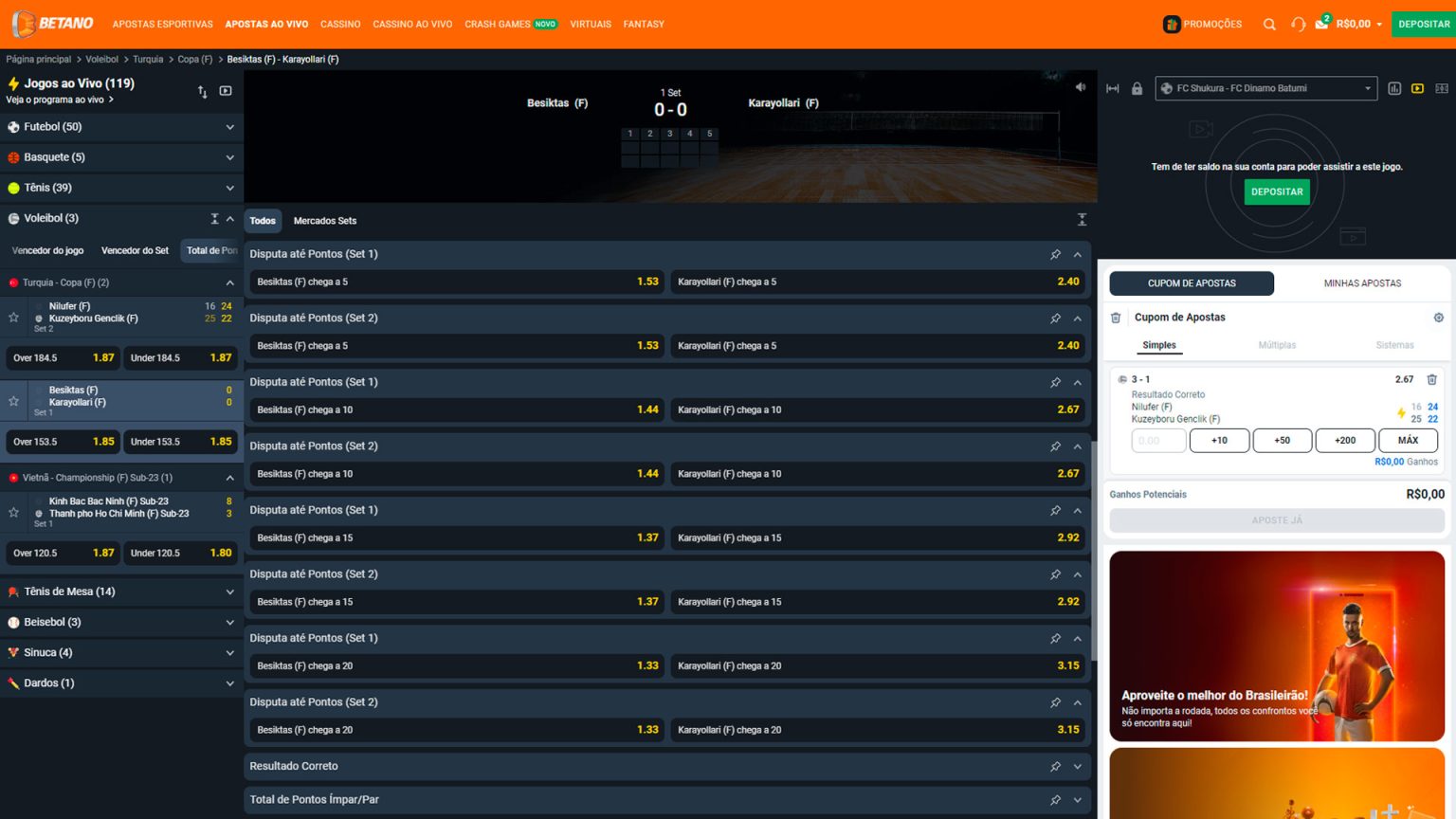Add +50 to stake
Image resolution: width=1456 pixels, height=819 pixels.
[1282, 440]
